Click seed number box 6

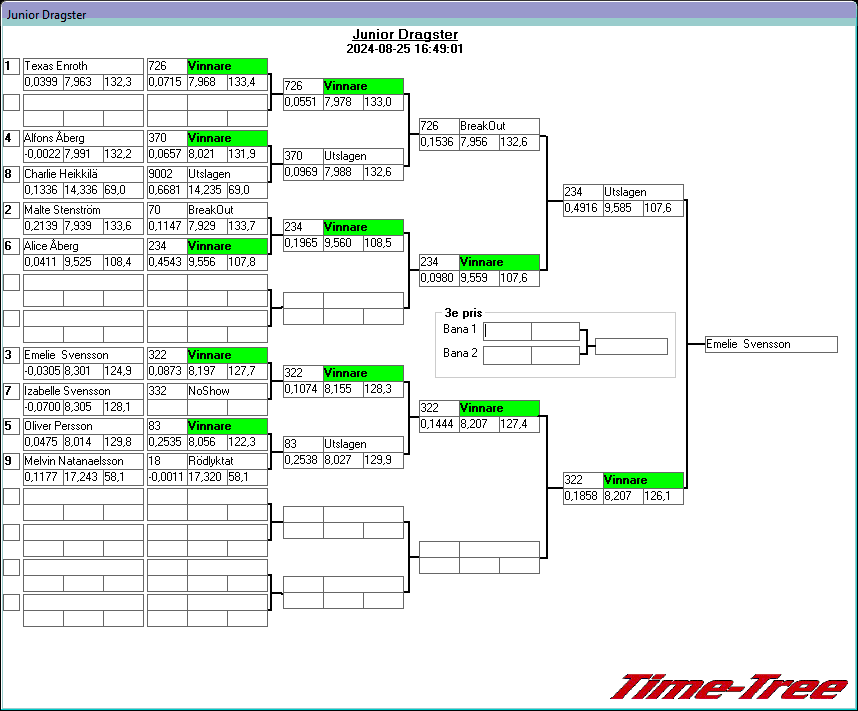click(x=11, y=247)
